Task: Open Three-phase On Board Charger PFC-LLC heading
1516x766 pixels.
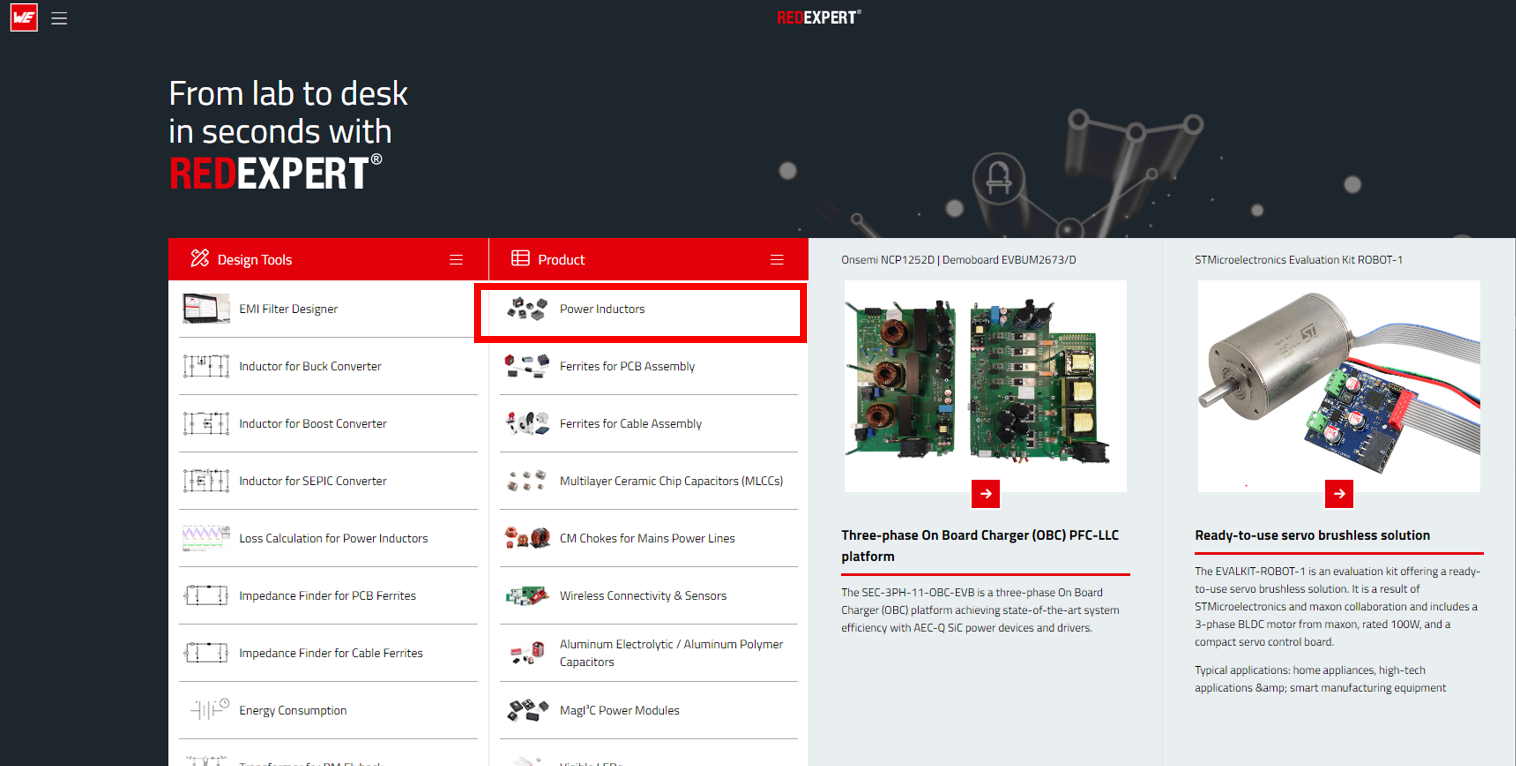Action: pyautogui.click(x=980, y=546)
